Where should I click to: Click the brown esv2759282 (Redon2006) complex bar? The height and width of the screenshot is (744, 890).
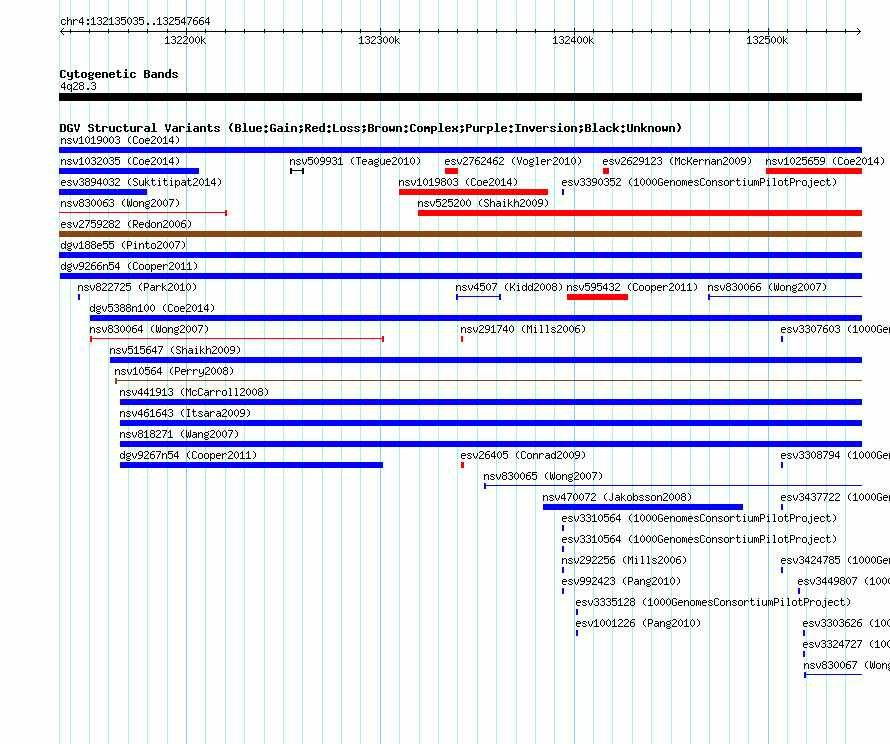pos(460,234)
